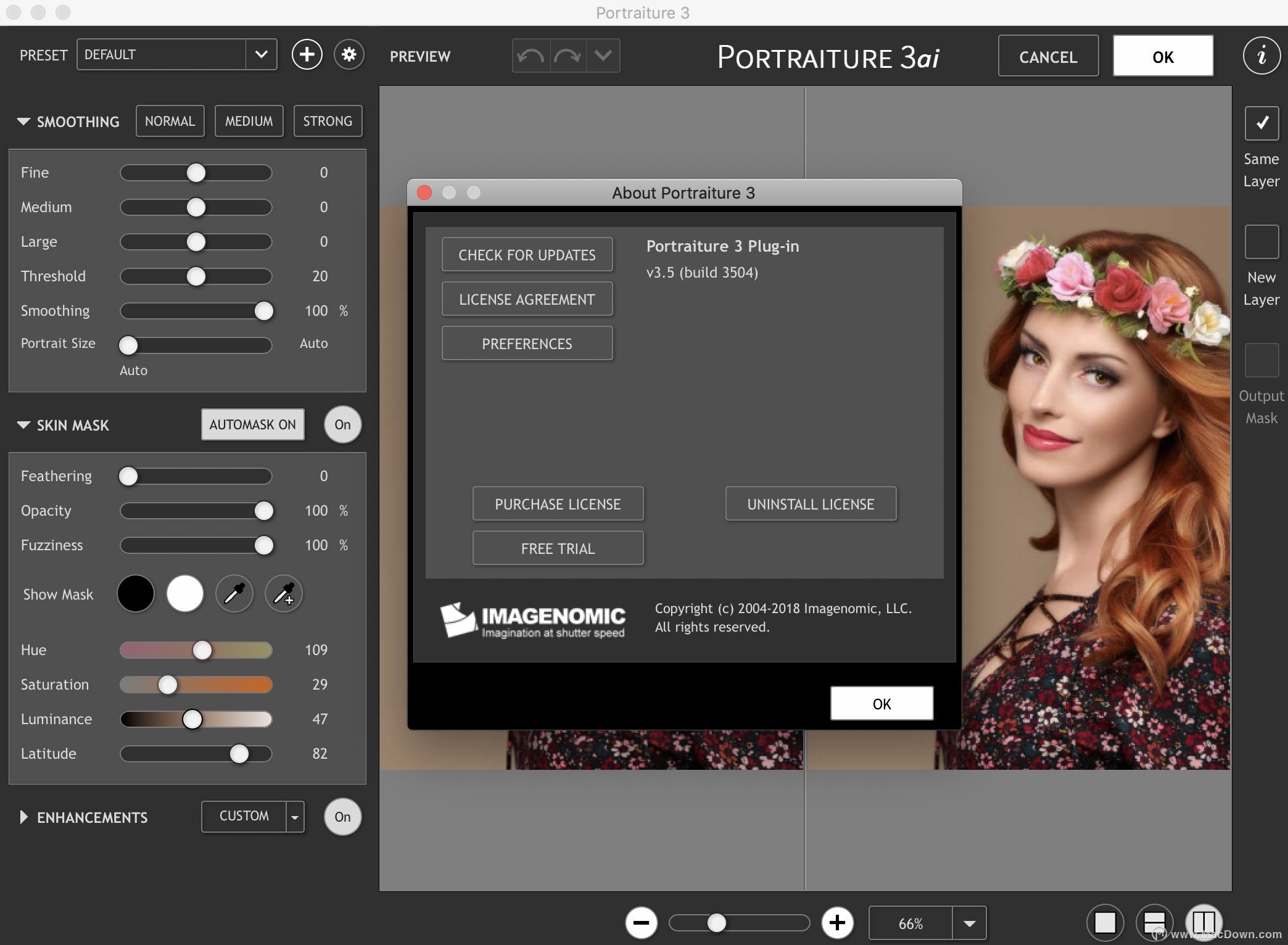Open the 66% zoom level dropdown
The height and width of the screenshot is (945, 1288).
pos(969,923)
